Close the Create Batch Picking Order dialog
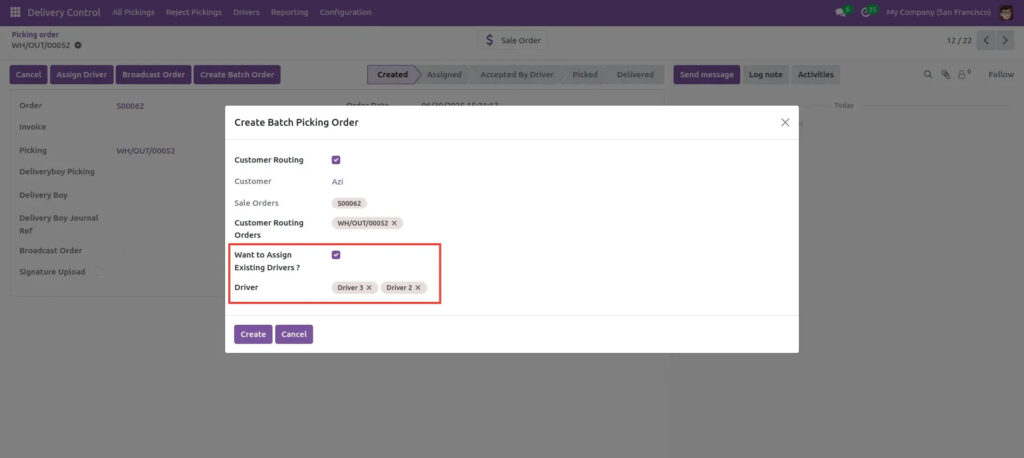 (x=785, y=122)
